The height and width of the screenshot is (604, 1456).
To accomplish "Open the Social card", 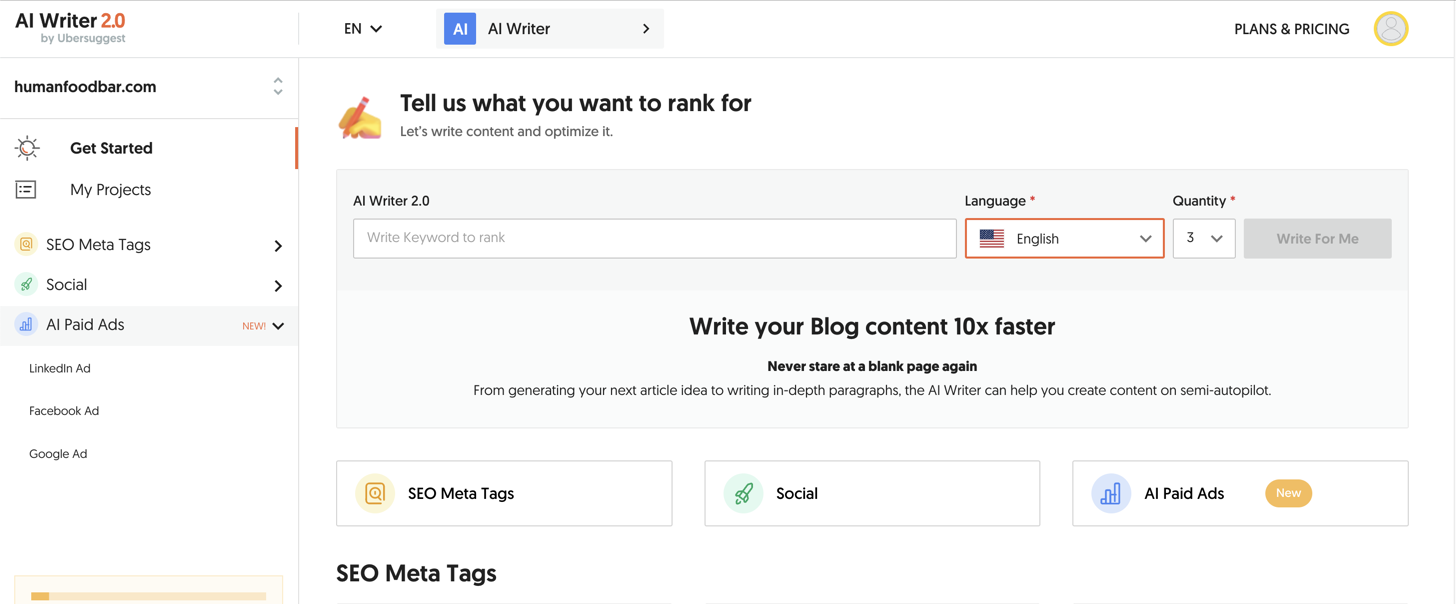I will [x=872, y=493].
